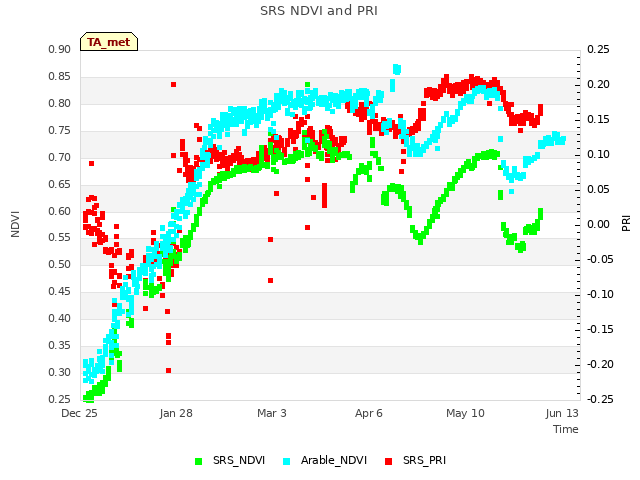Click the Time axis label

(566, 429)
